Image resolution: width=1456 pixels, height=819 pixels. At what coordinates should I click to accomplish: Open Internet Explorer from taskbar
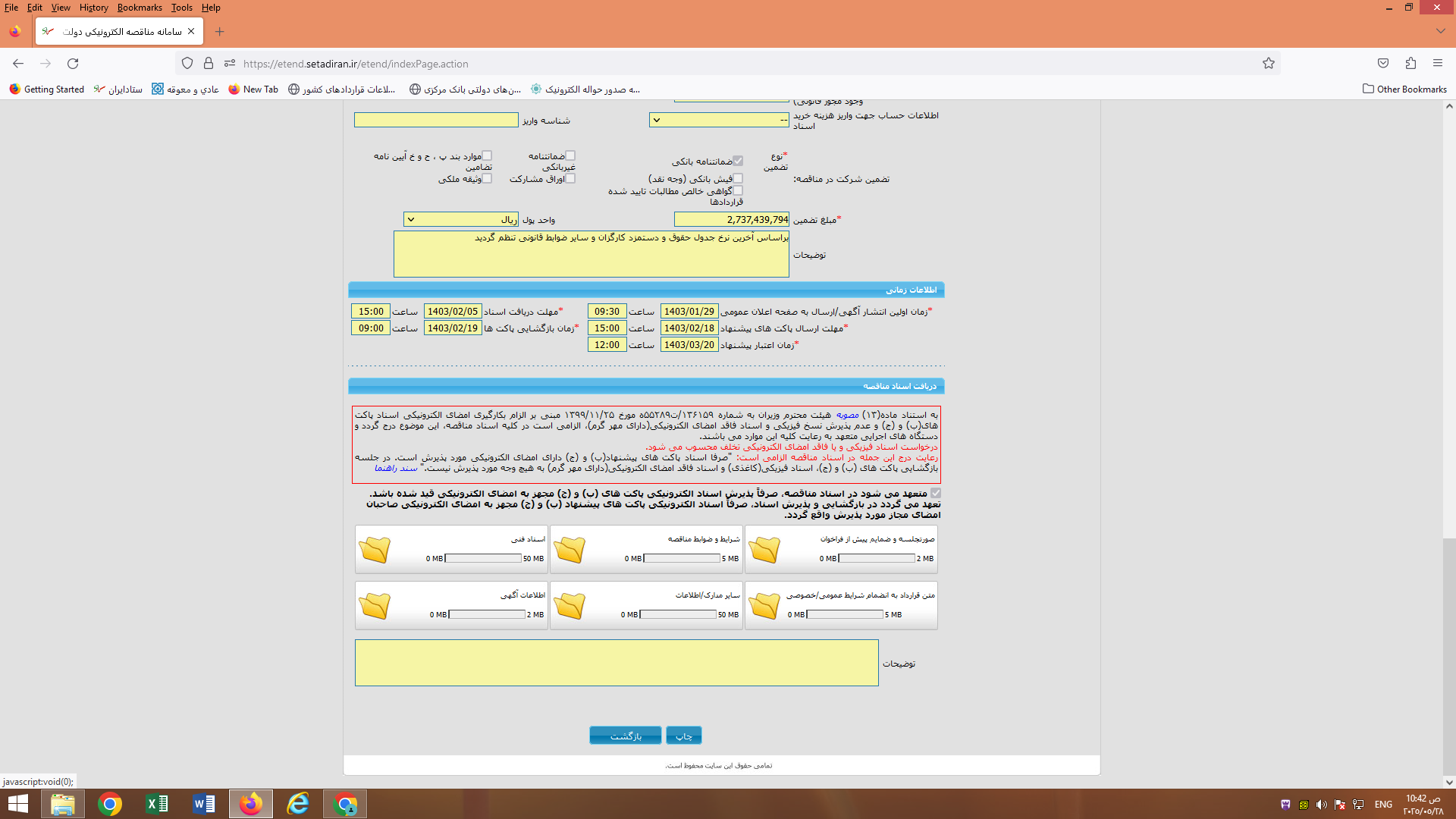(298, 804)
